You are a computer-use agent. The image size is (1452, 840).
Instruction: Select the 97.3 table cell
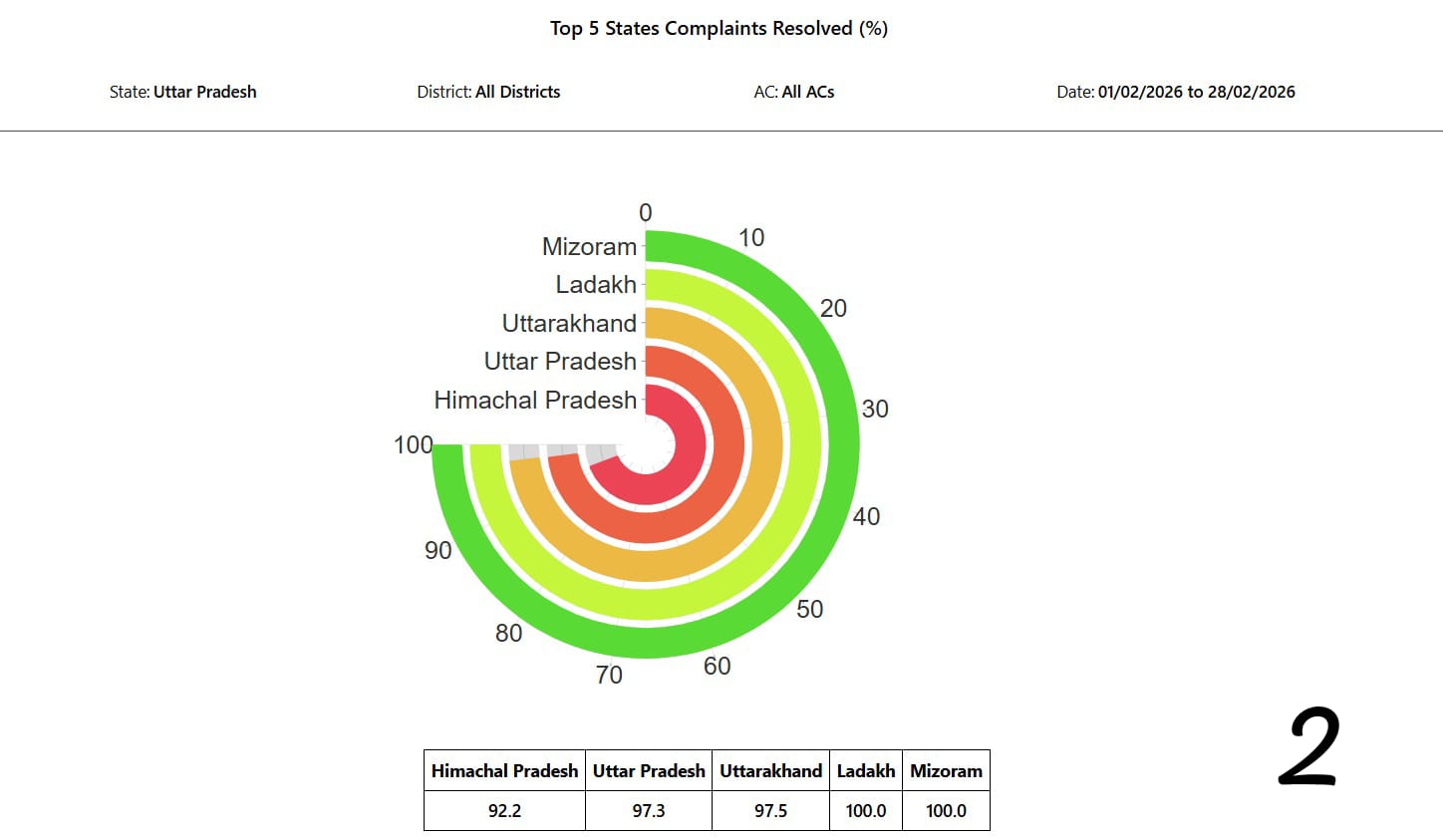pyautogui.click(x=649, y=810)
